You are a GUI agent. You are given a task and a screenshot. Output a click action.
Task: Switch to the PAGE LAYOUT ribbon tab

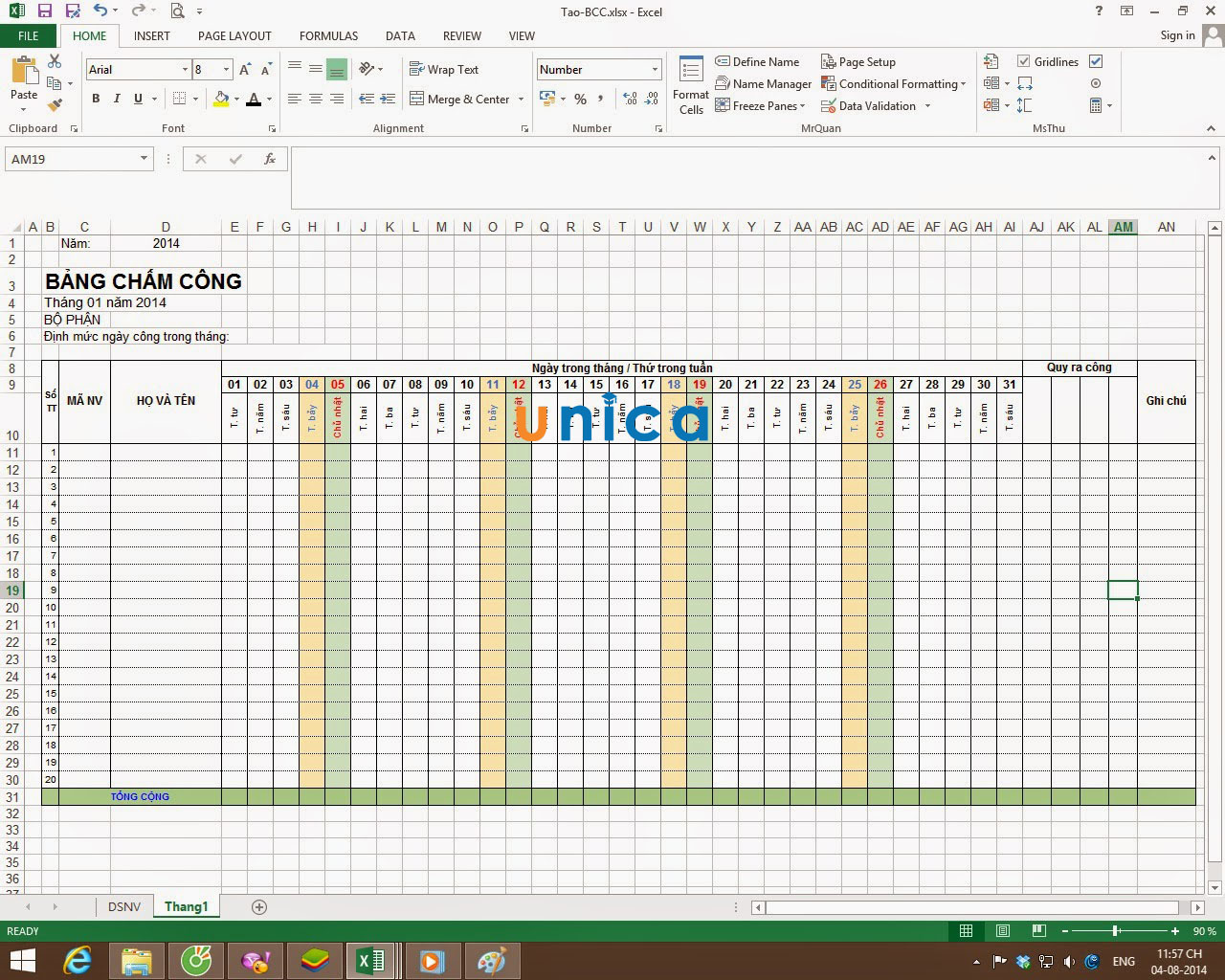(x=234, y=35)
